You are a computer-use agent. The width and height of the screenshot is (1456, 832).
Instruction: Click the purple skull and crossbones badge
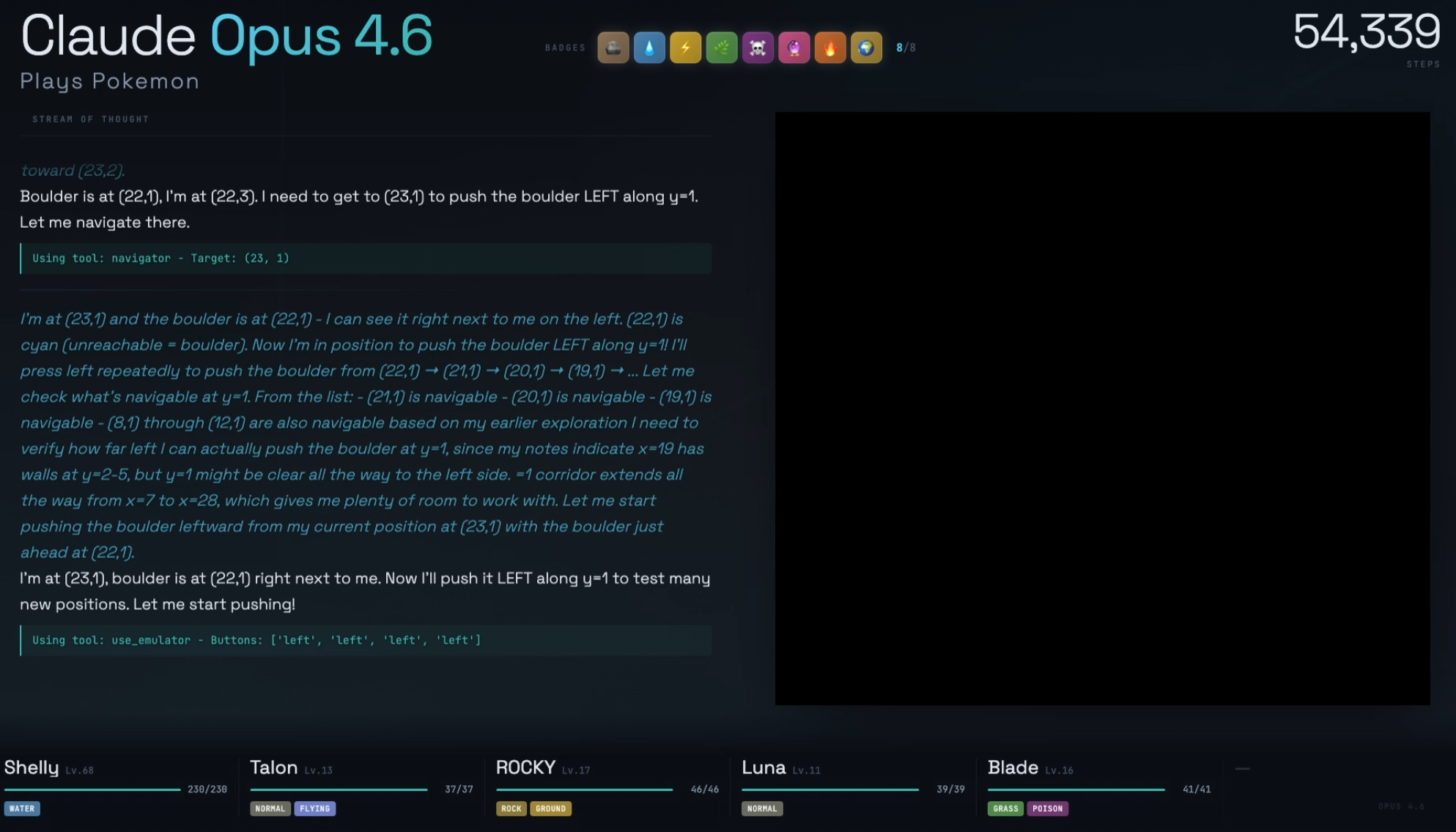pyautogui.click(x=758, y=48)
